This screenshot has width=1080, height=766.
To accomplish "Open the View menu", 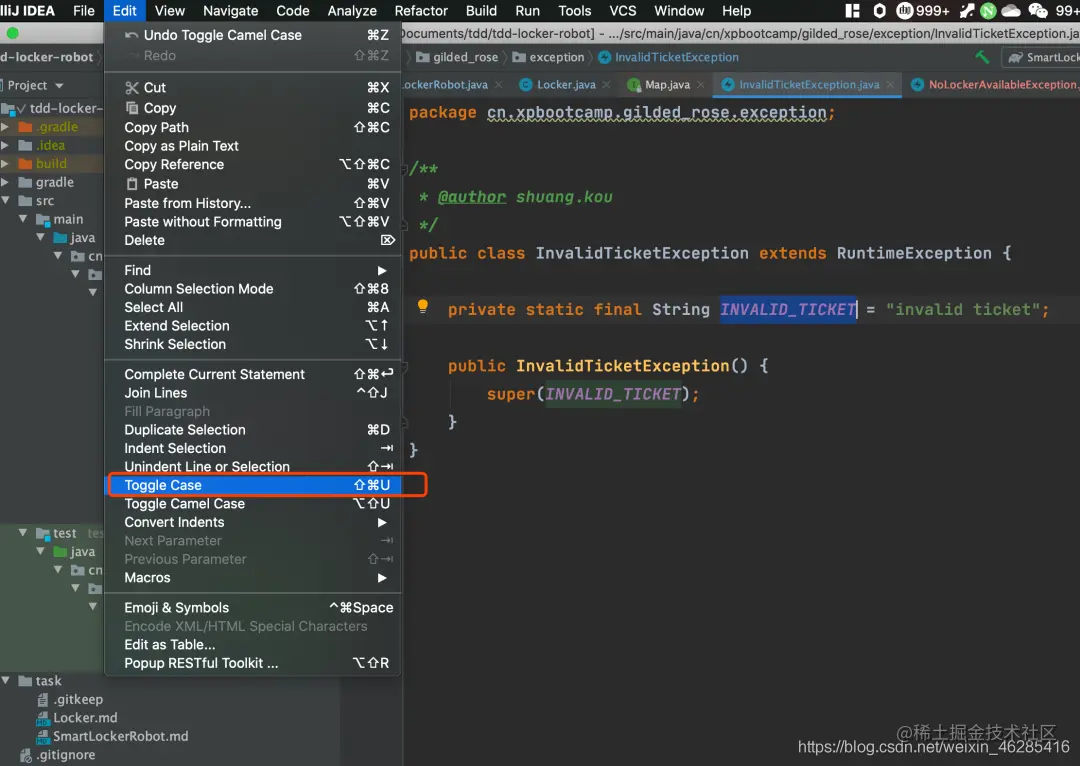I will coord(169,10).
